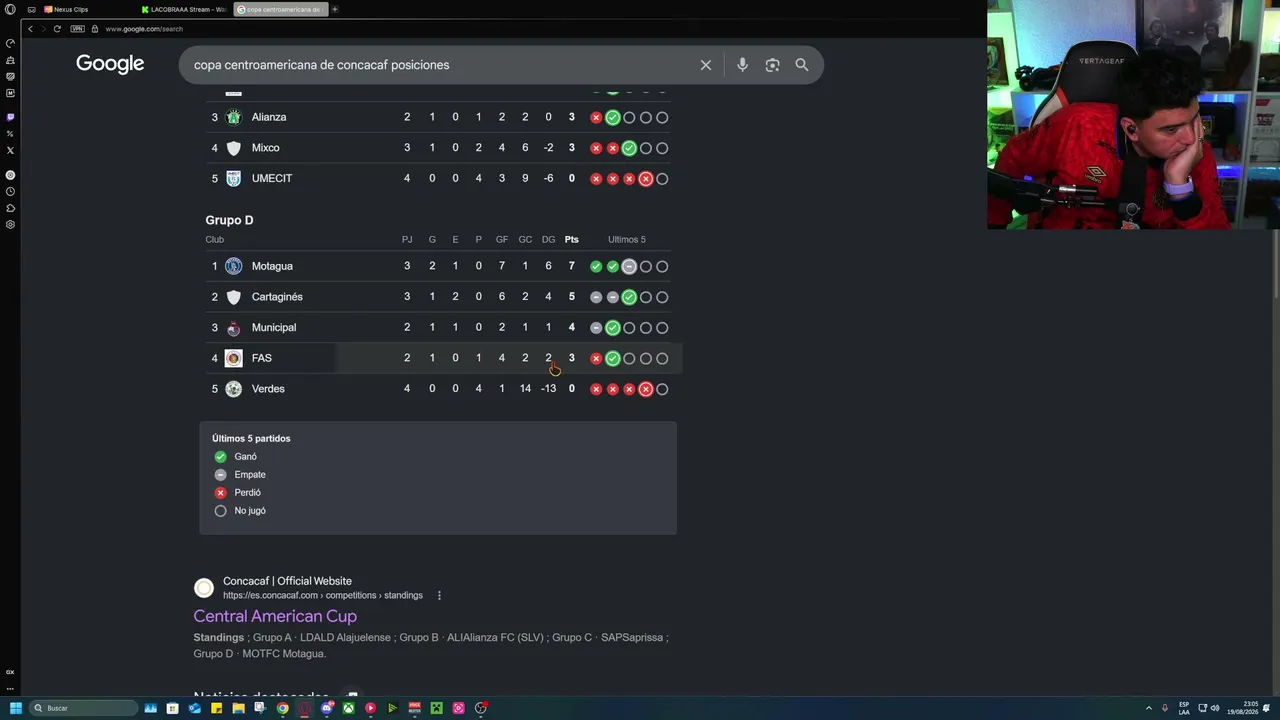Open the Cartaginés team row
This screenshot has height=720, width=1280.
(x=438, y=297)
